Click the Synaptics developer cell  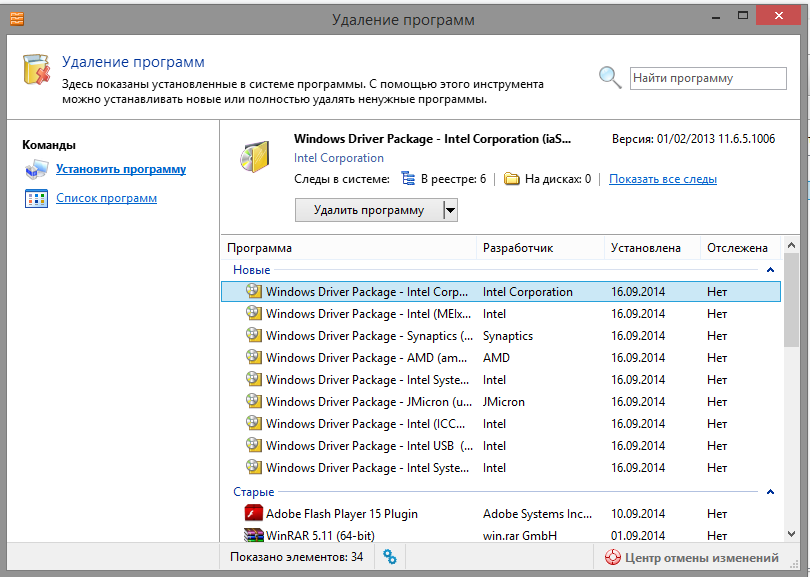coord(508,336)
